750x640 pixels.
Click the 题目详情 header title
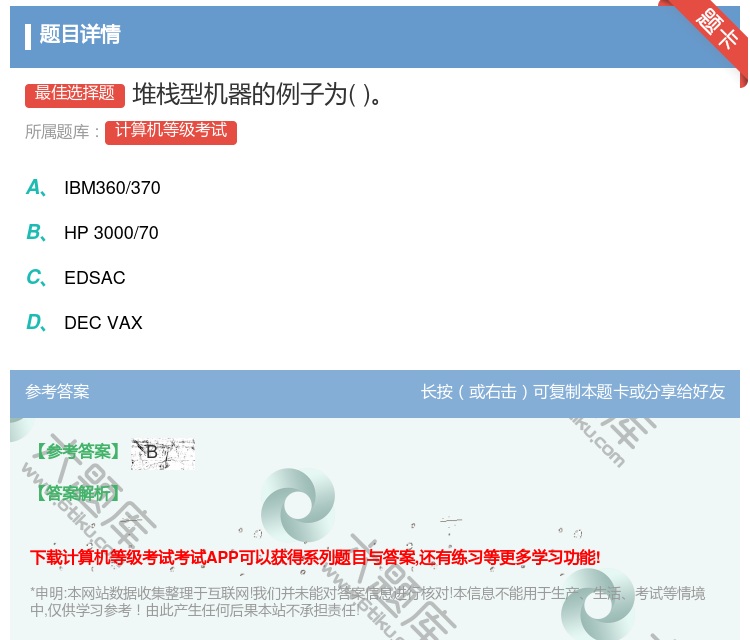(80, 34)
